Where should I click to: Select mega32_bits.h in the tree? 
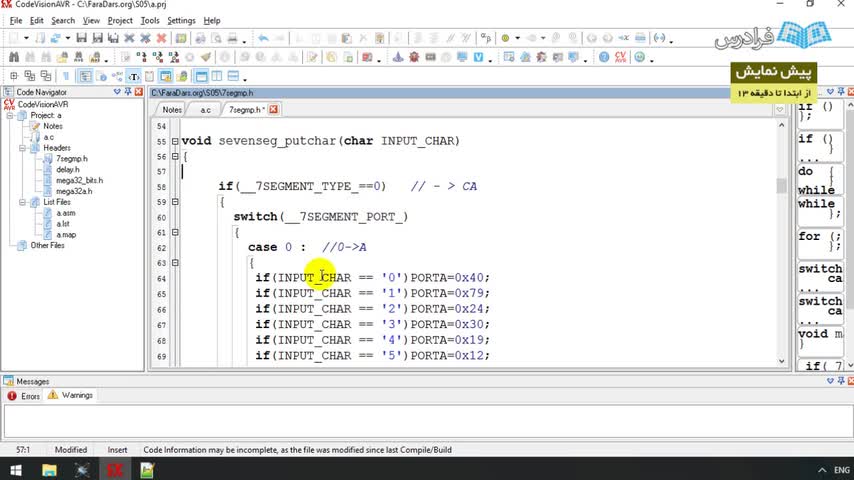79,181
